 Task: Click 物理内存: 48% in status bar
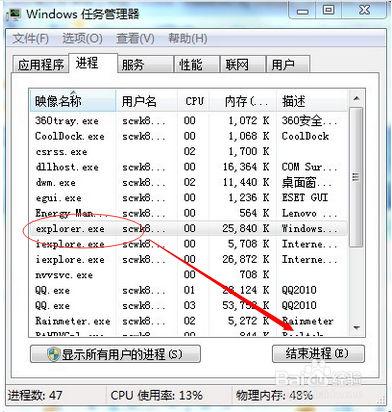click(274, 396)
